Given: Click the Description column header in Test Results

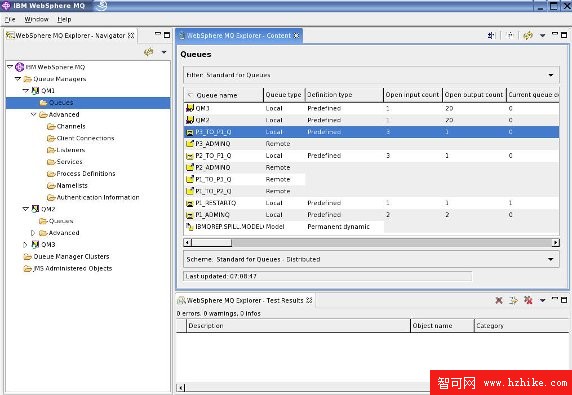Looking at the screenshot, I should point(298,326).
